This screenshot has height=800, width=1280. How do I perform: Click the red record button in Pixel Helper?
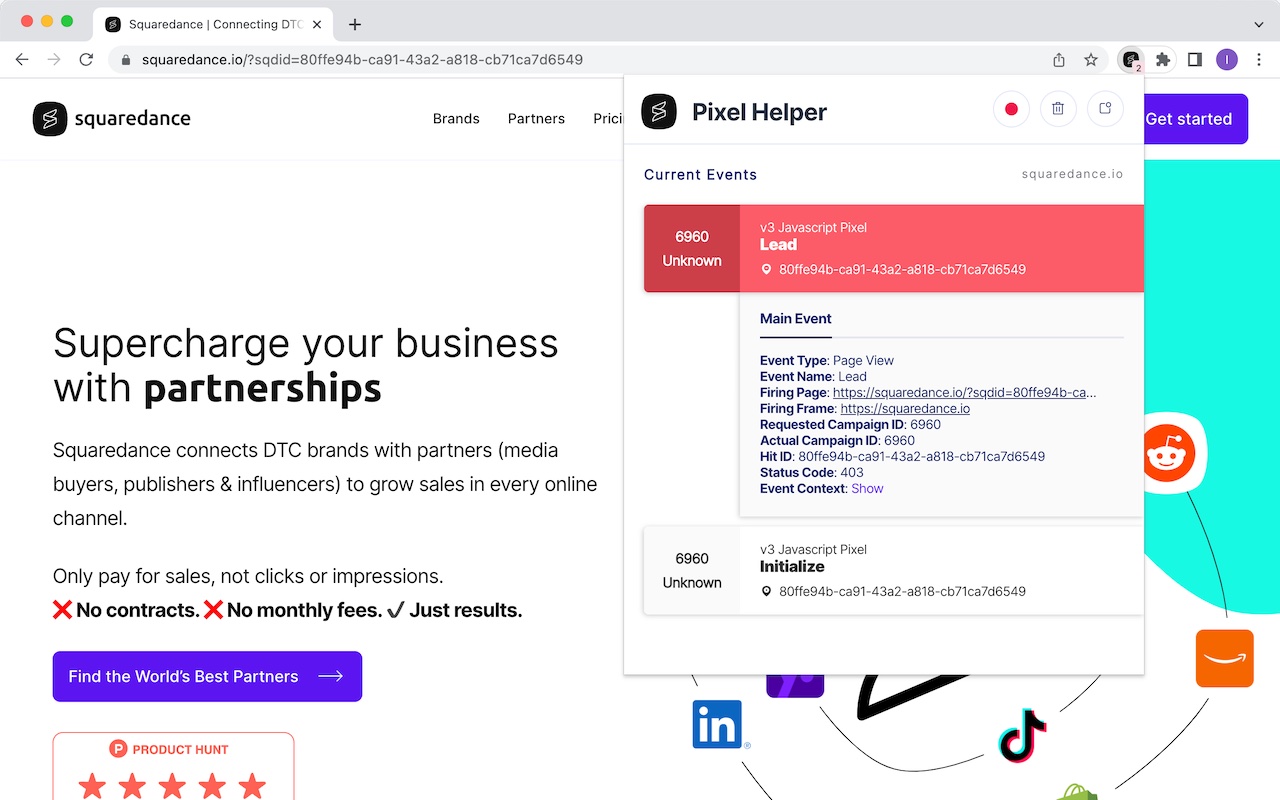[x=1011, y=109]
